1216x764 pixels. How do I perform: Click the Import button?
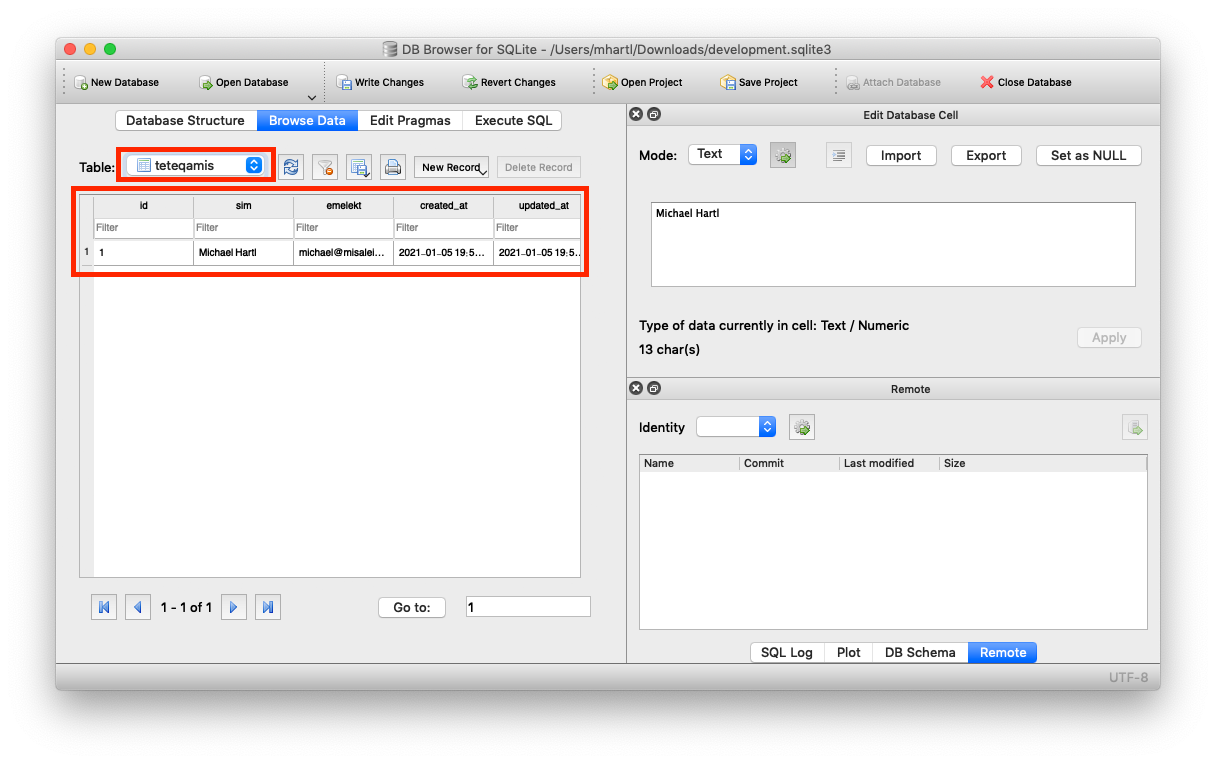[901, 155]
